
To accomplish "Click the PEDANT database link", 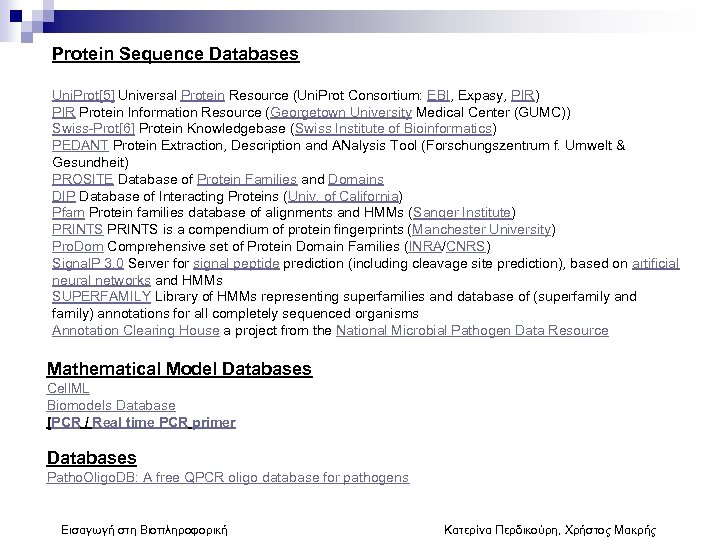I will click(x=78, y=145).
